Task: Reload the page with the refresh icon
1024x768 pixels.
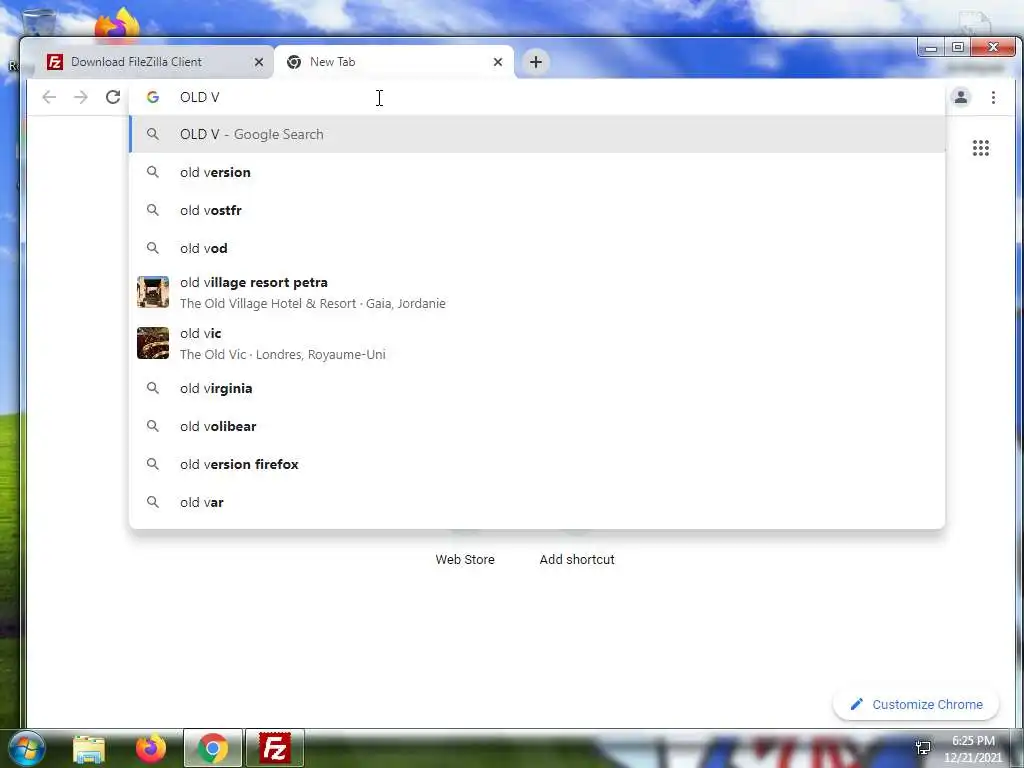Action: coord(113,97)
